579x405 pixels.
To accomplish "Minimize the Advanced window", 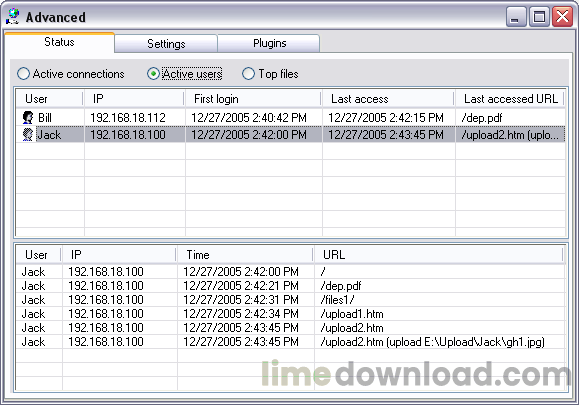I will pos(516,17).
